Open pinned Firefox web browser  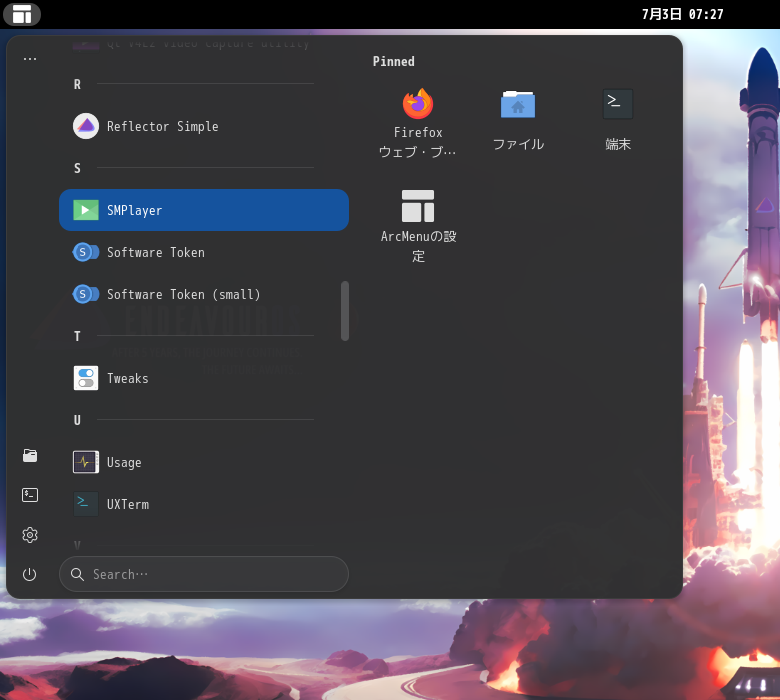pyautogui.click(x=418, y=122)
